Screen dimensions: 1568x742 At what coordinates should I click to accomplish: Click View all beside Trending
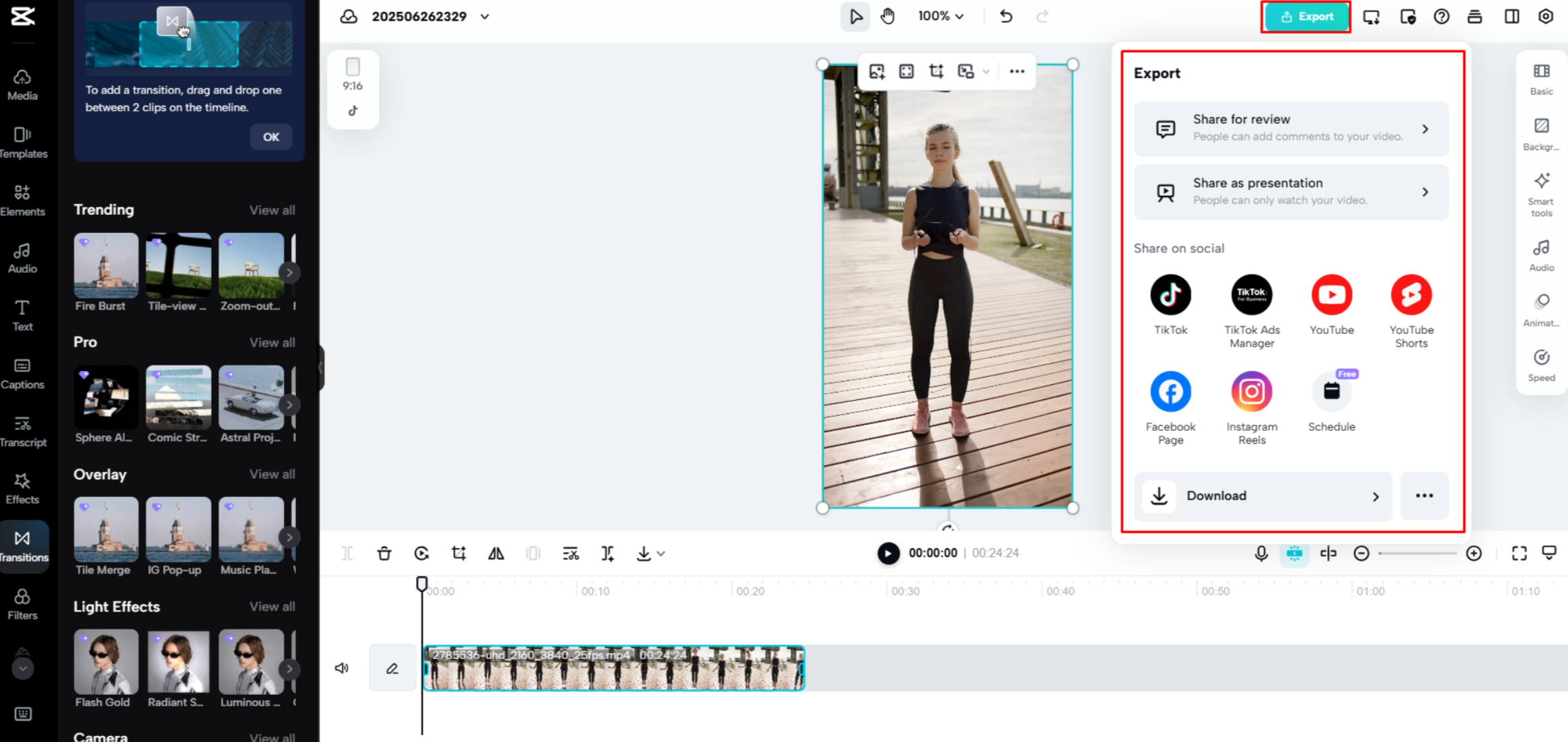tap(272, 210)
